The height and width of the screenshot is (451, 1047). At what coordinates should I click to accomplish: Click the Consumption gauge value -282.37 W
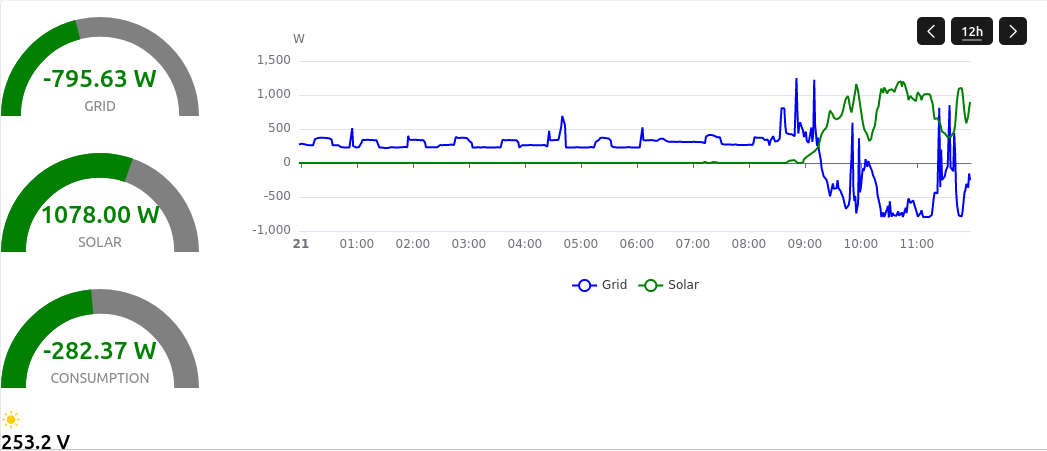(x=100, y=350)
